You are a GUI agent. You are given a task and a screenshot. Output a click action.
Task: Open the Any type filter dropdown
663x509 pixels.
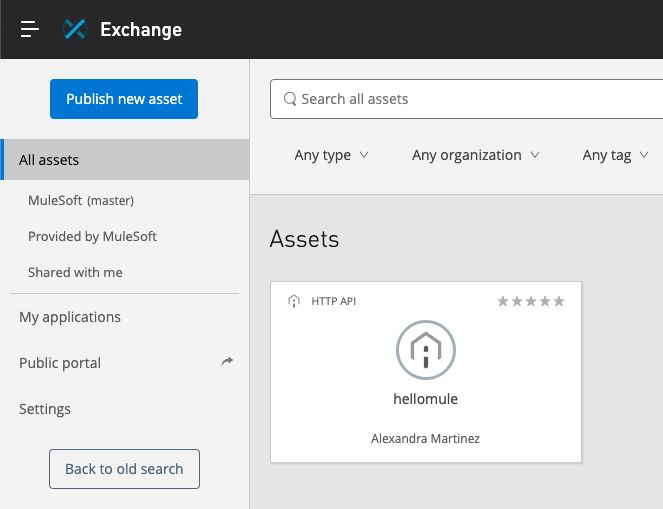click(331, 155)
